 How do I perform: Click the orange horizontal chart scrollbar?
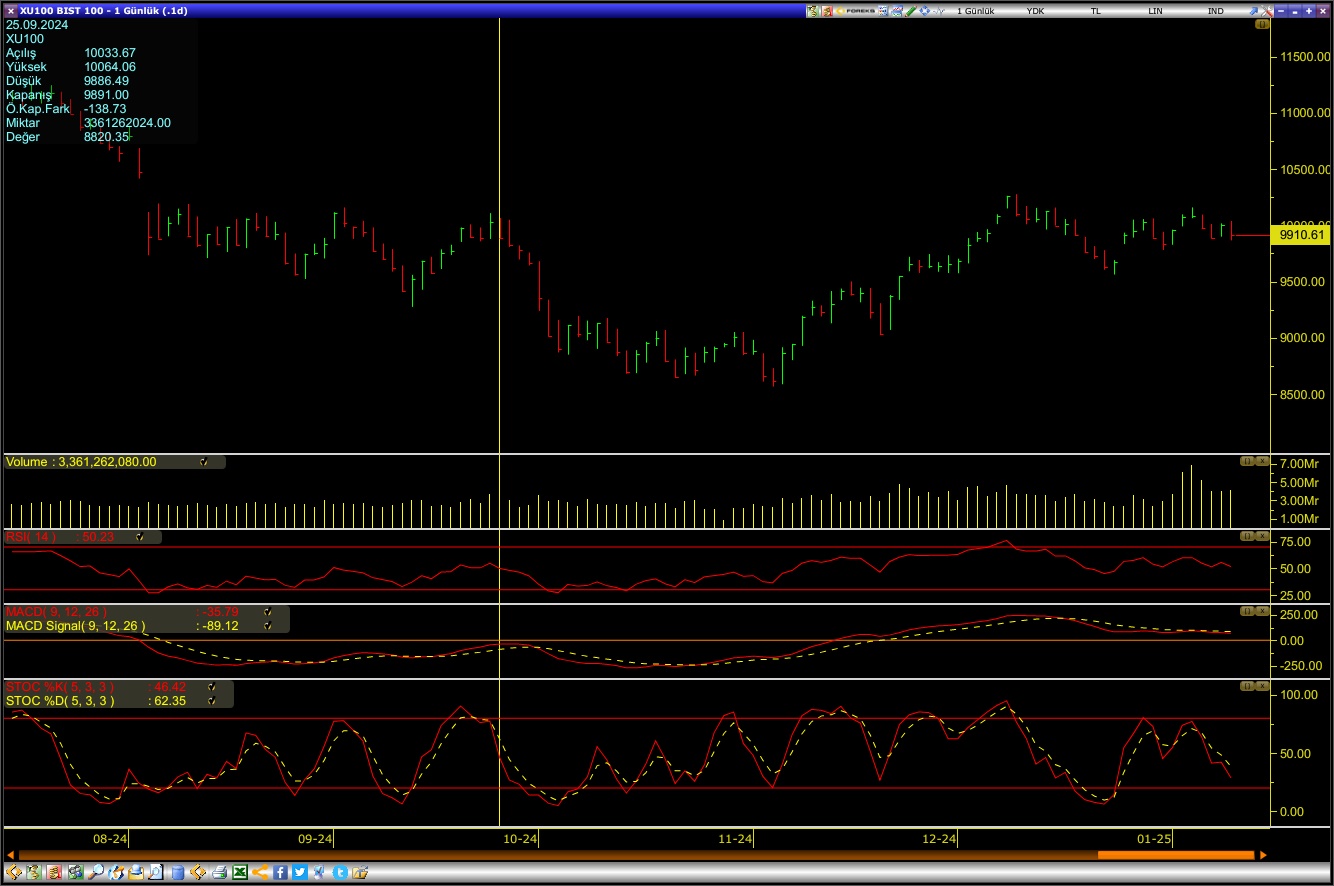point(1175,855)
